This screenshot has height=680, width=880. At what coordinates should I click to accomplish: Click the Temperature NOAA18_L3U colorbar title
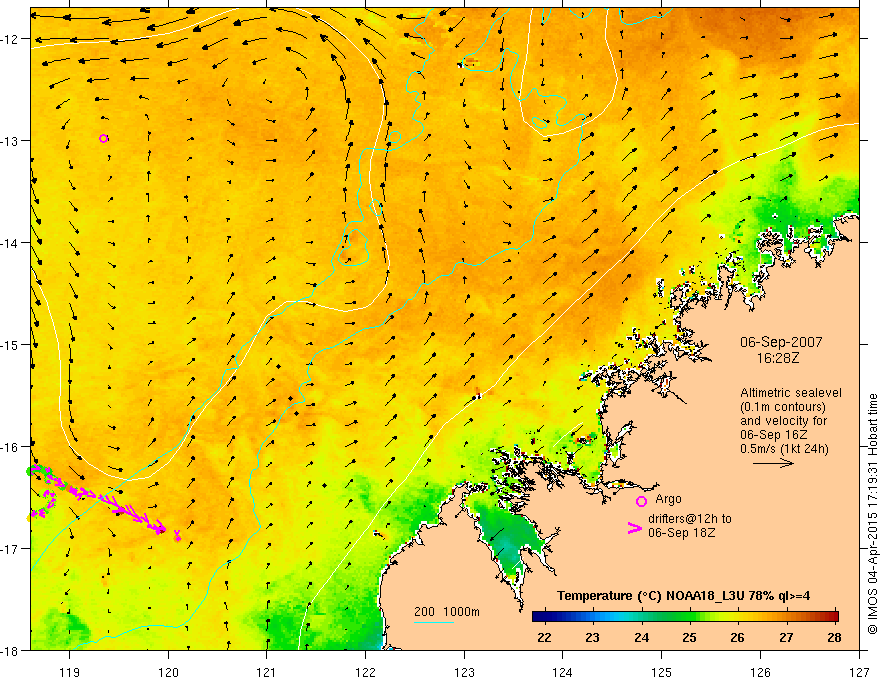point(683,596)
